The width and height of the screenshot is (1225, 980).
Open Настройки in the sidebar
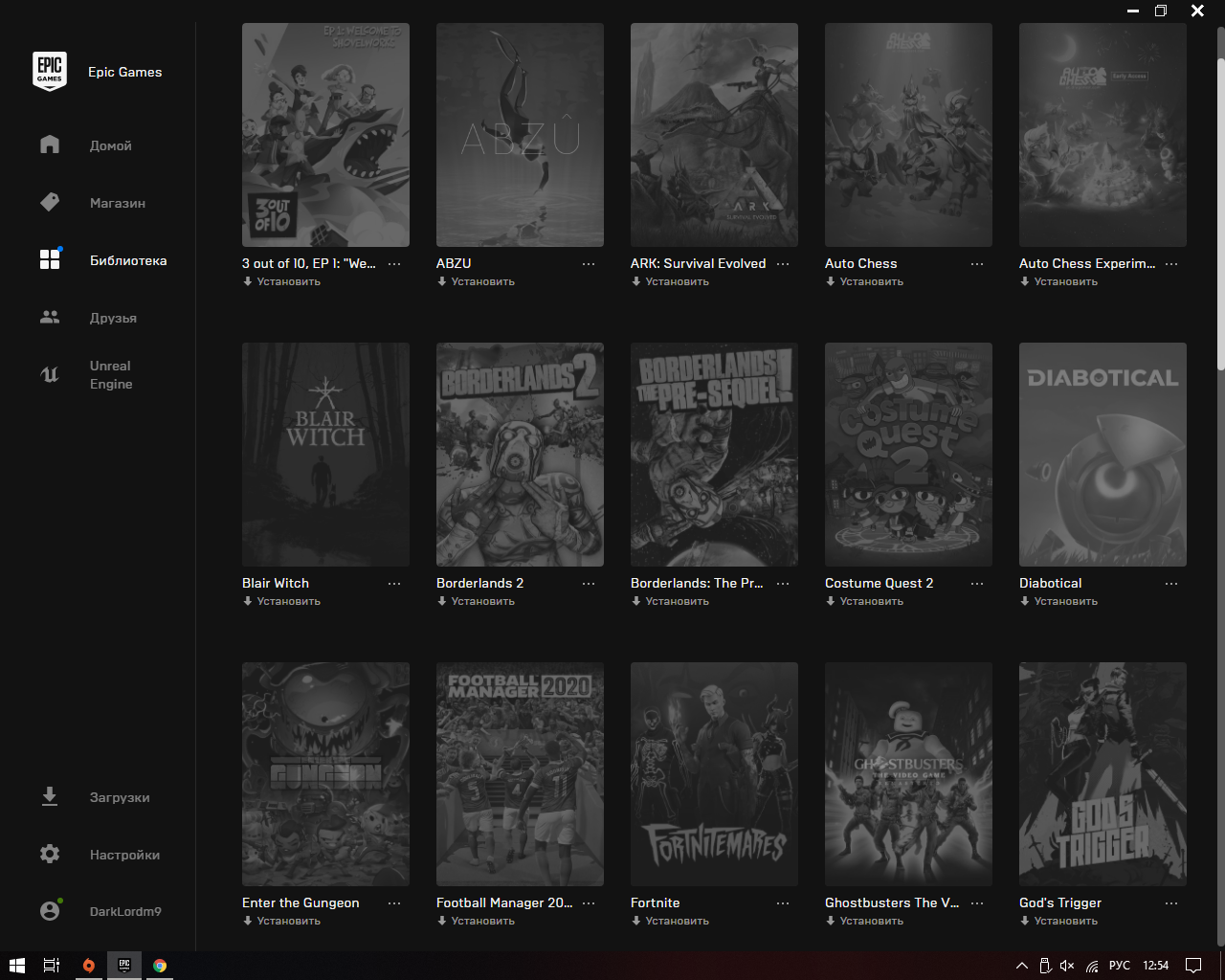coord(124,855)
